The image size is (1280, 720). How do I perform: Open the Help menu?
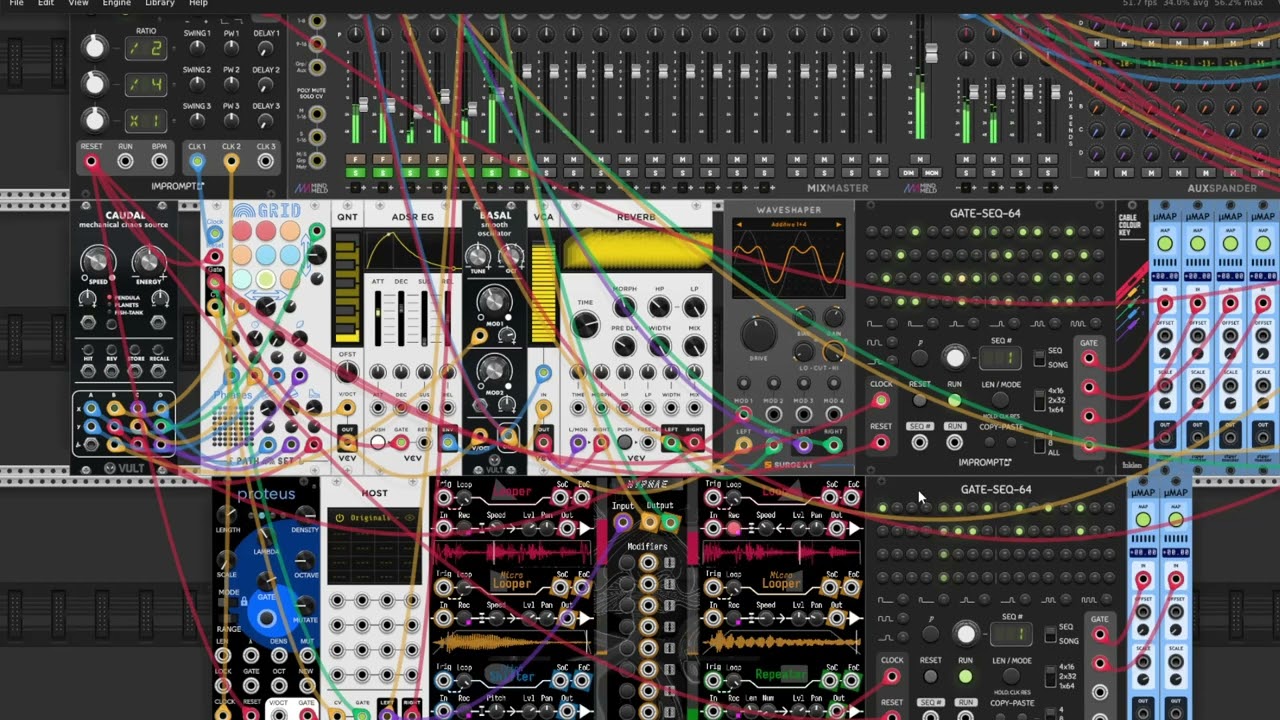pyautogui.click(x=199, y=3)
